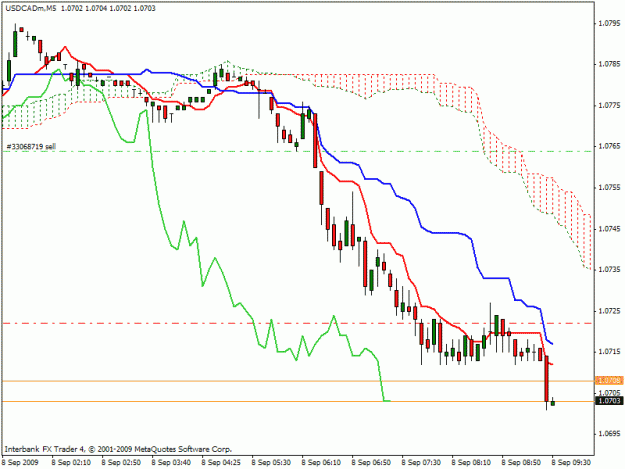
Task: Click the '8 Sep 02:10' time label
Action: click(x=71, y=463)
